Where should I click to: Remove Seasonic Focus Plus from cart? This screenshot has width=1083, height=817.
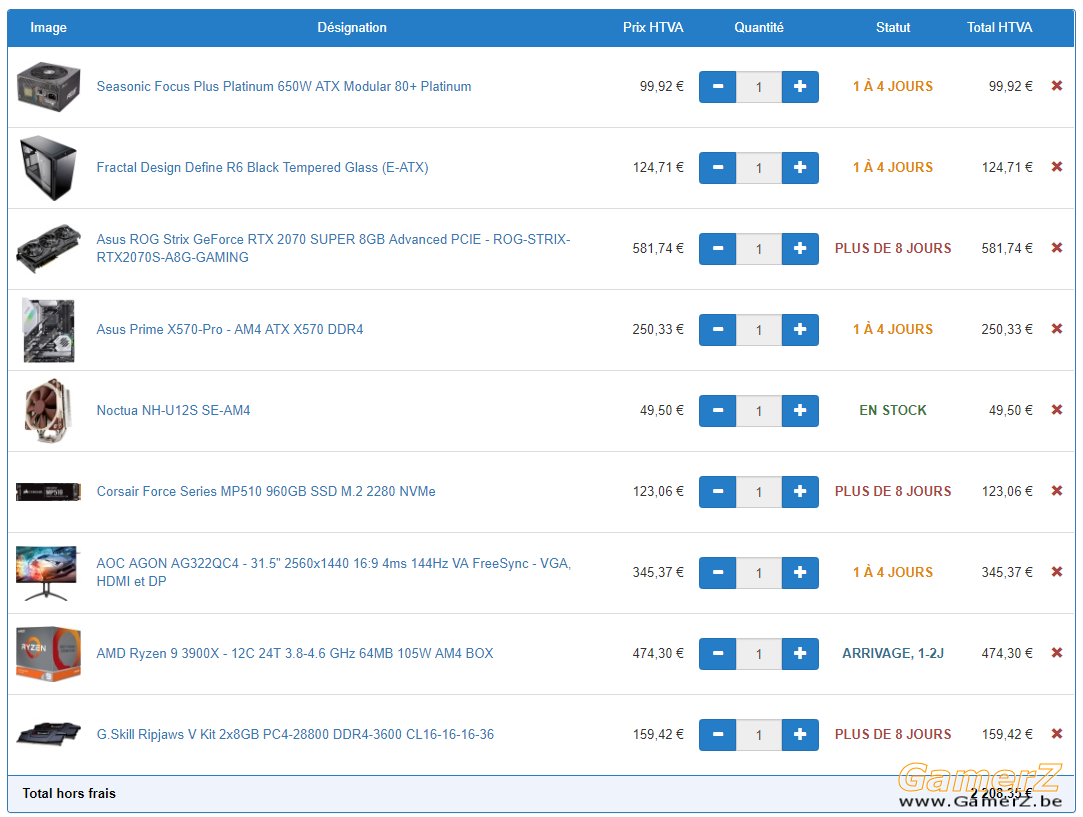coord(1057,86)
